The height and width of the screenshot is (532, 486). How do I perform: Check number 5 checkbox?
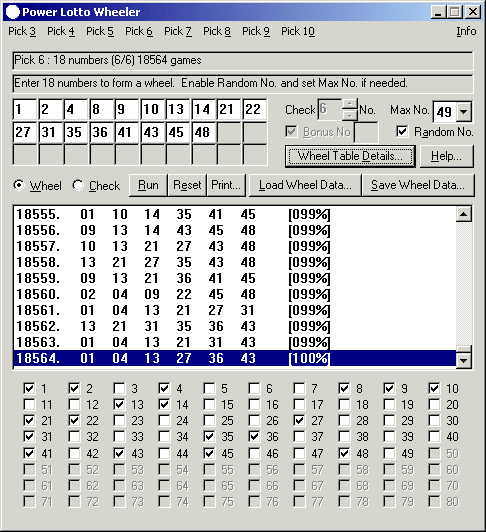tap(209, 388)
